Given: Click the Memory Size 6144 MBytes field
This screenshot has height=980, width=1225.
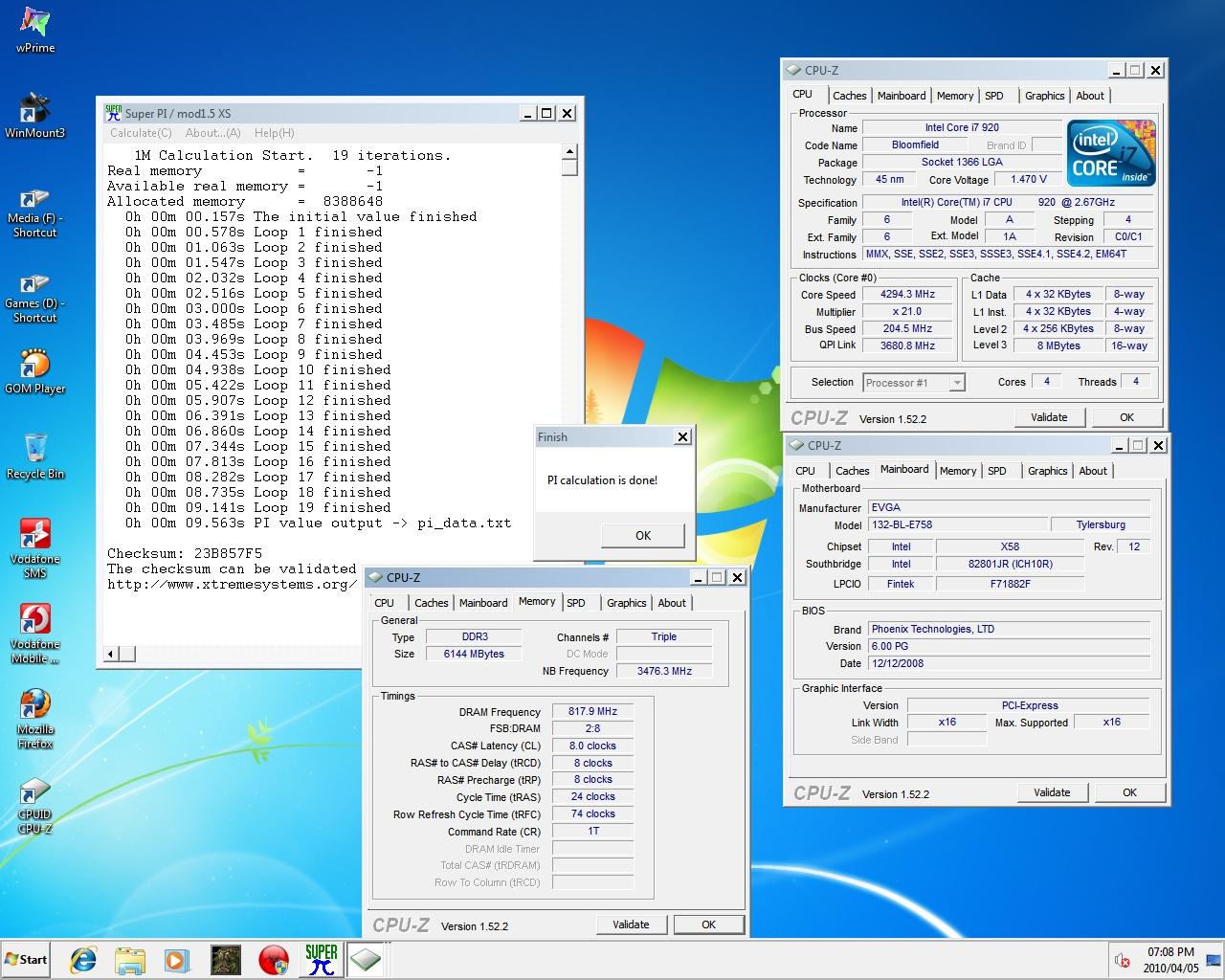Looking at the screenshot, I should [x=473, y=655].
